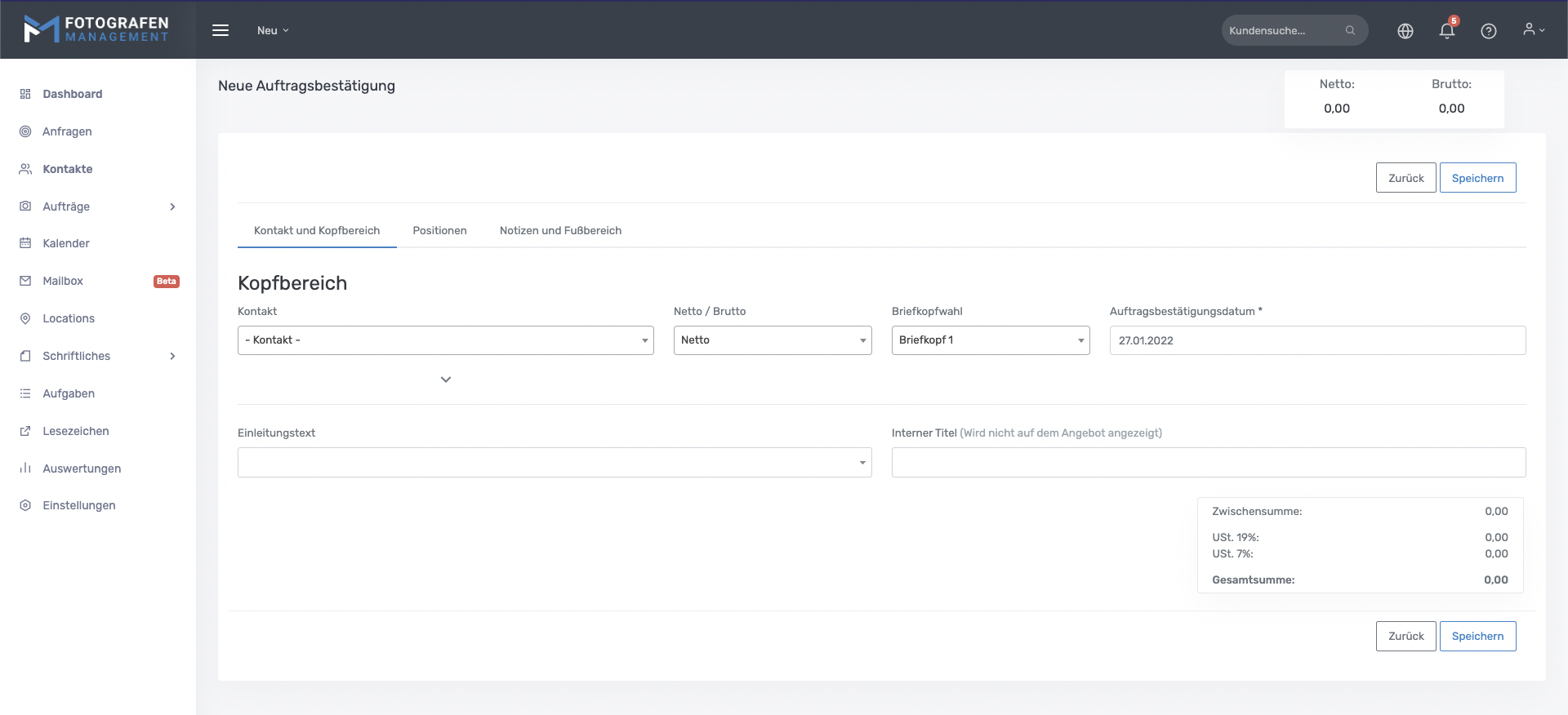Open the Netto / Brutto dropdown
1568x715 pixels.
coord(772,340)
